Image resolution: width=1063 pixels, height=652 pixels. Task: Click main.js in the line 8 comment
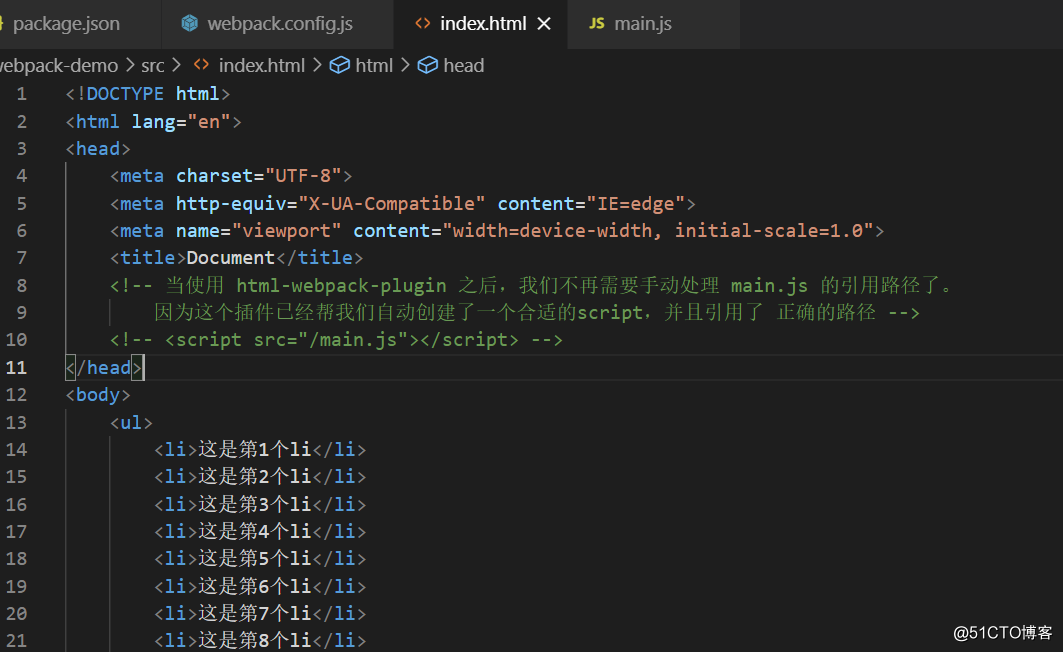769,285
